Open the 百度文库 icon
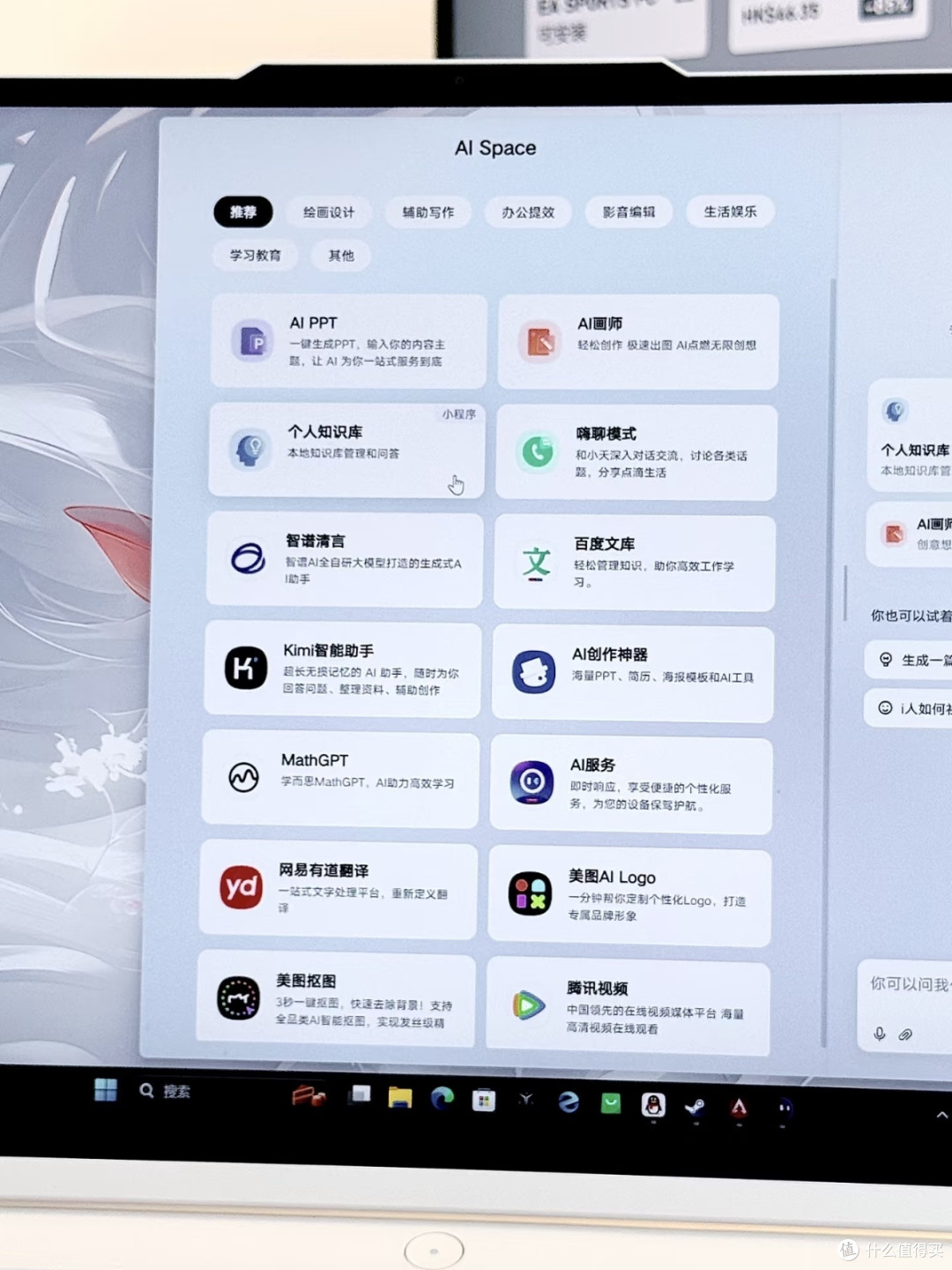 pos(536,562)
